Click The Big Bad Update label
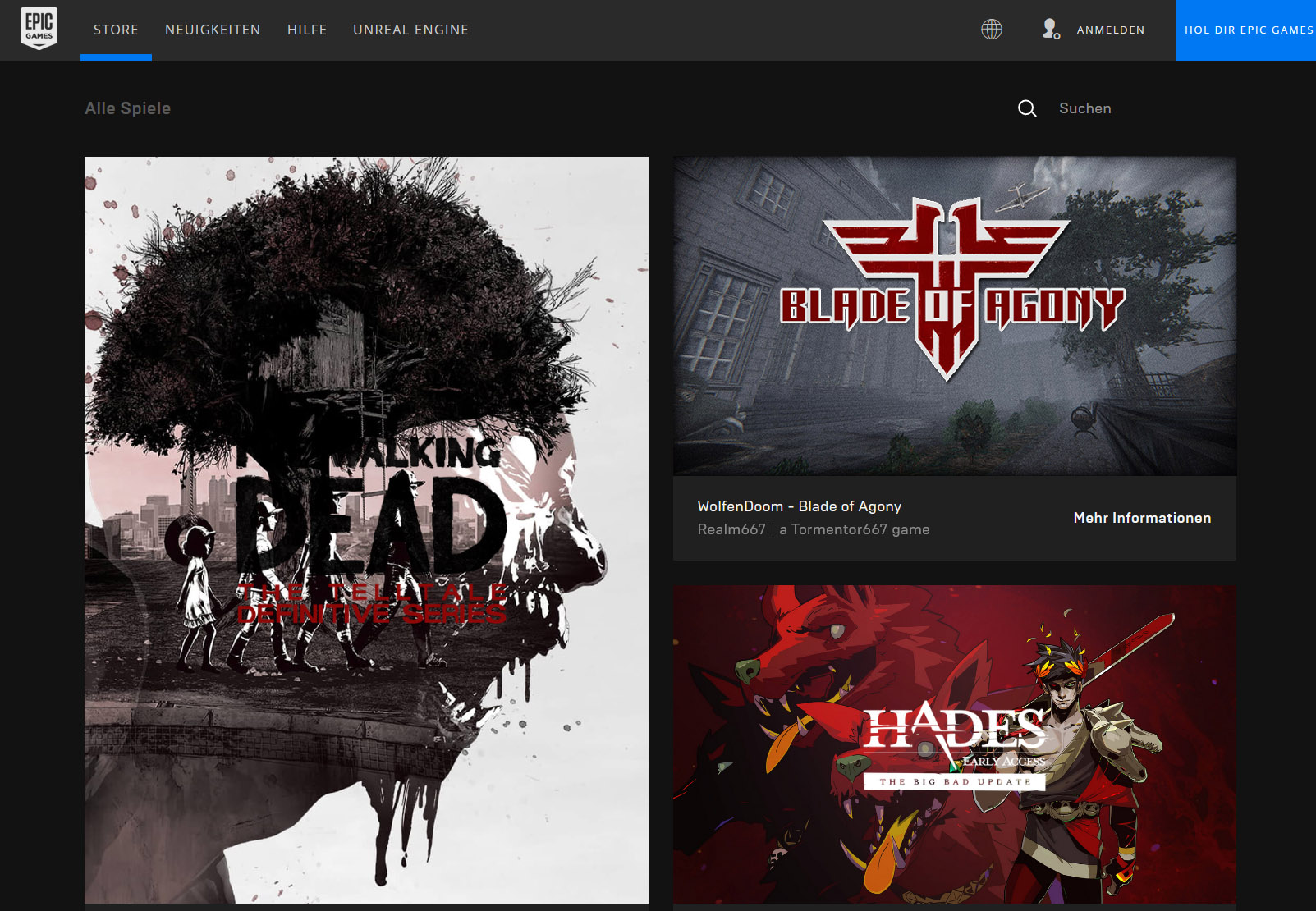The height and width of the screenshot is (911, 1316). [x=954, y=782]
